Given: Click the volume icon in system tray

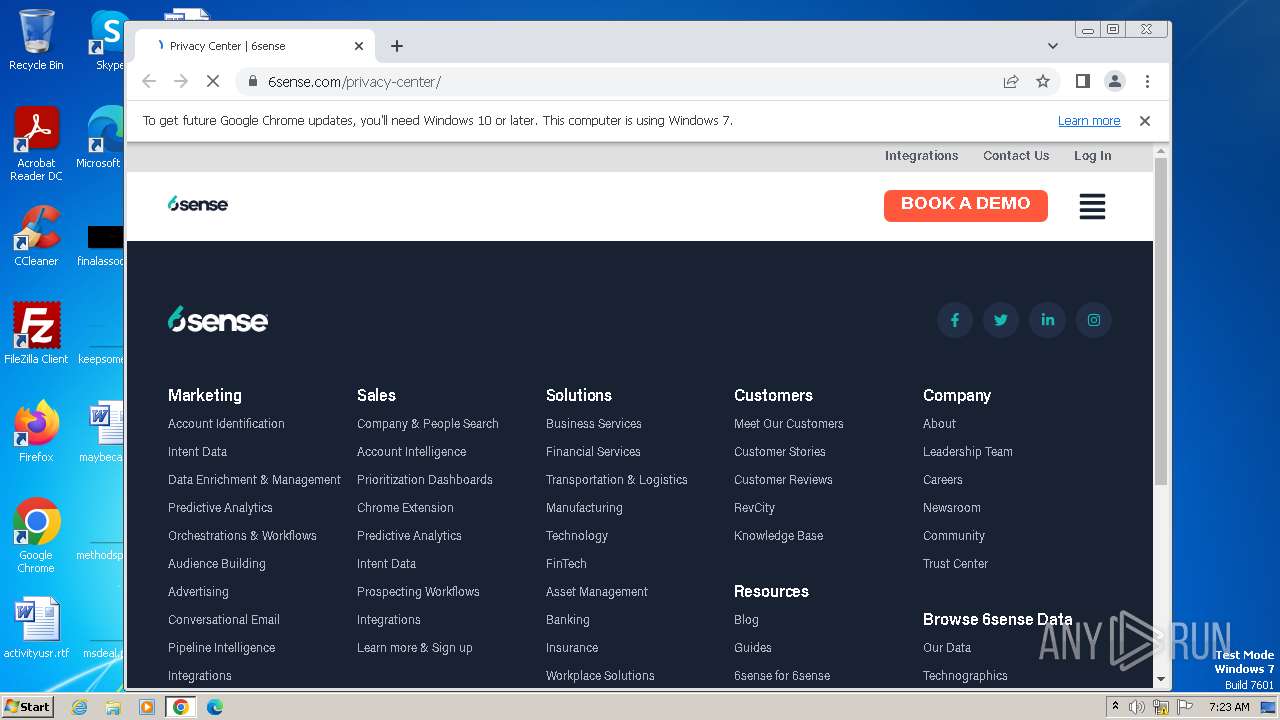Looking at the screenshot, I should pos(1137,707).
